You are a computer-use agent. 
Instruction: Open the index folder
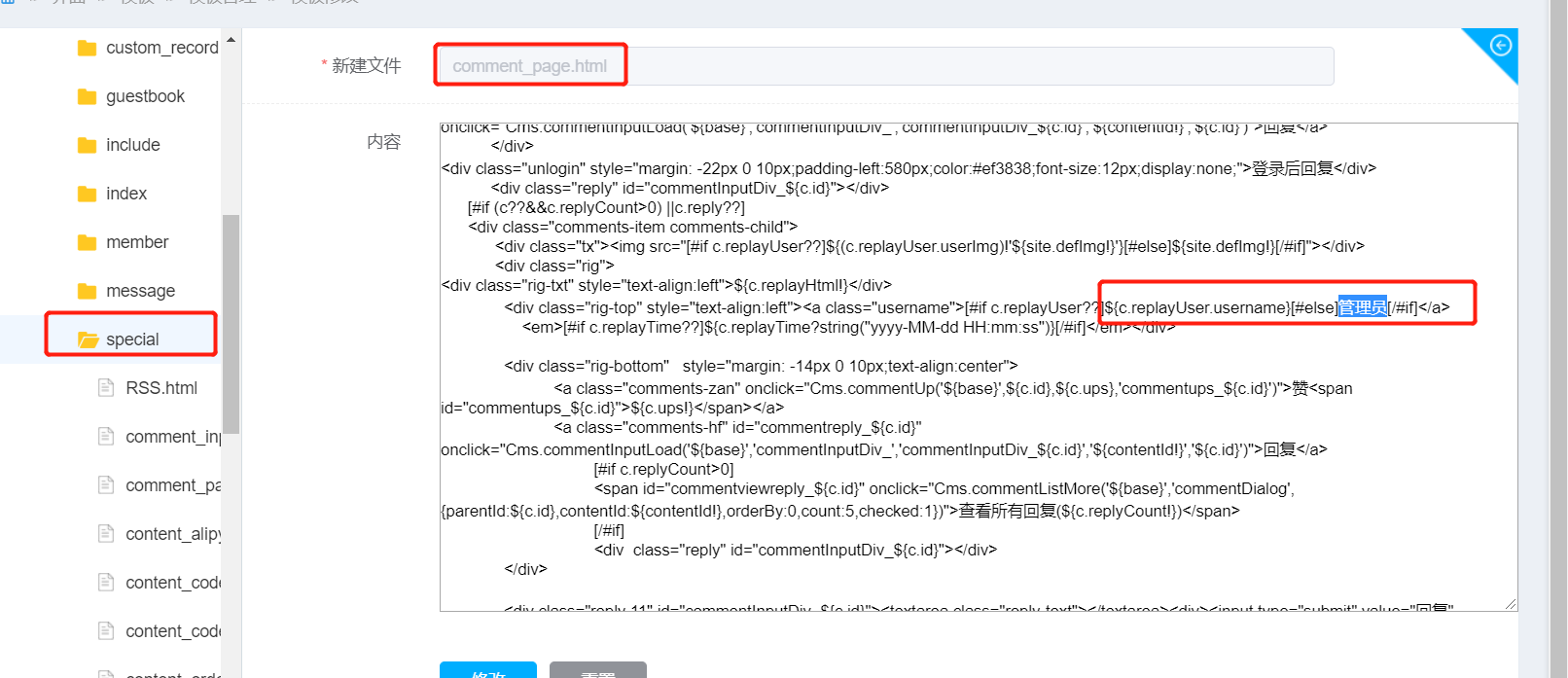pos(126,194)
